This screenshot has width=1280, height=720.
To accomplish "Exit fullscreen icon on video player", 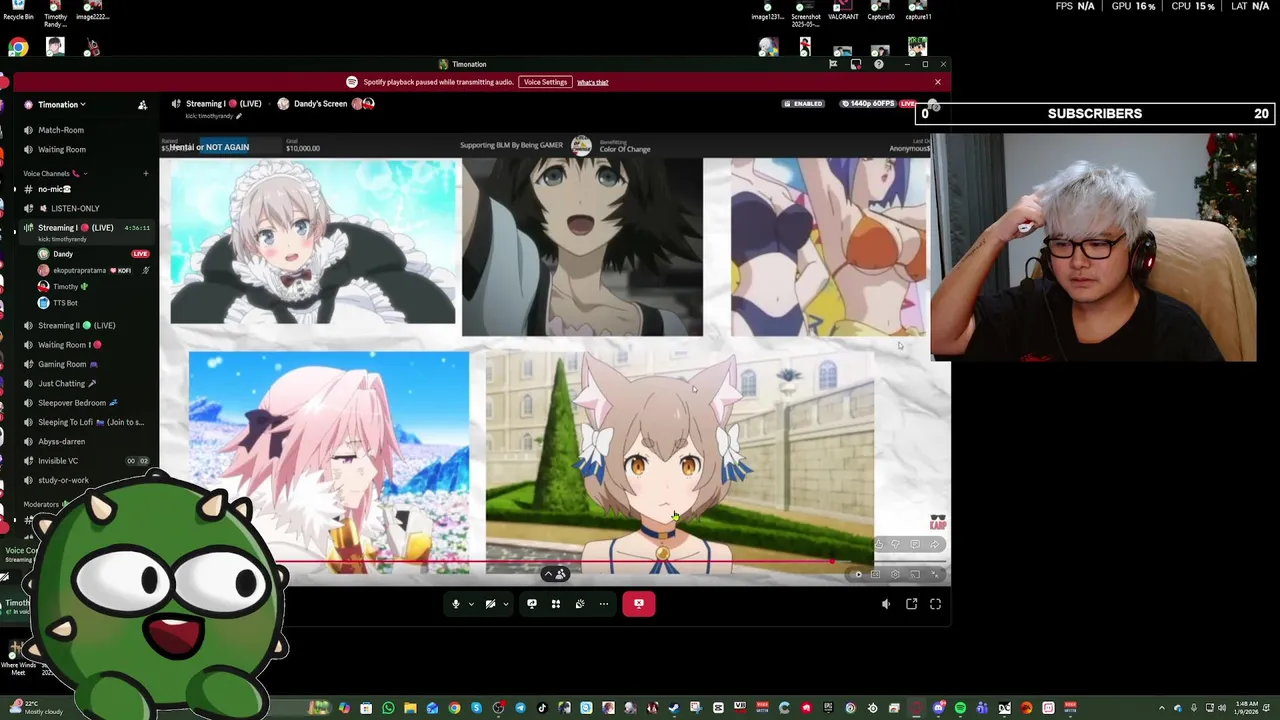I will (935, 574).
